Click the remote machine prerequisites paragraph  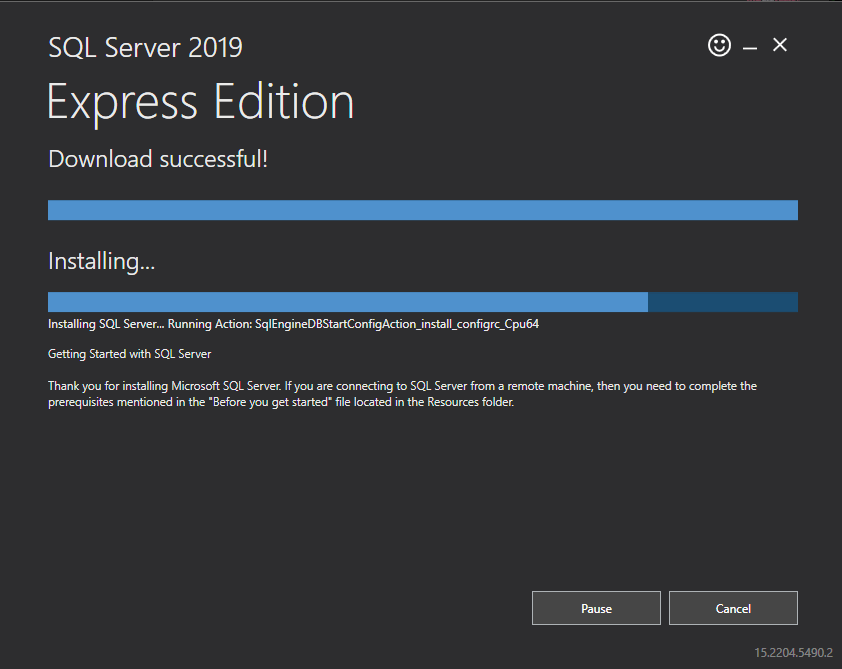pos(400,393)
